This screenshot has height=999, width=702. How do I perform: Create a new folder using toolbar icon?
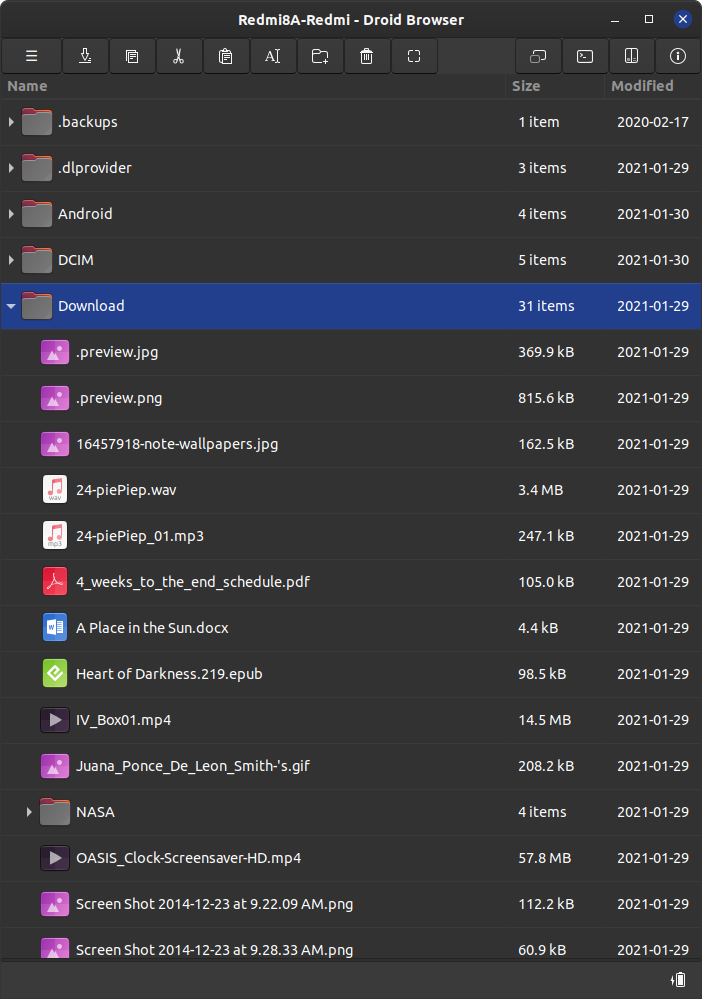(x=320, y=56)
